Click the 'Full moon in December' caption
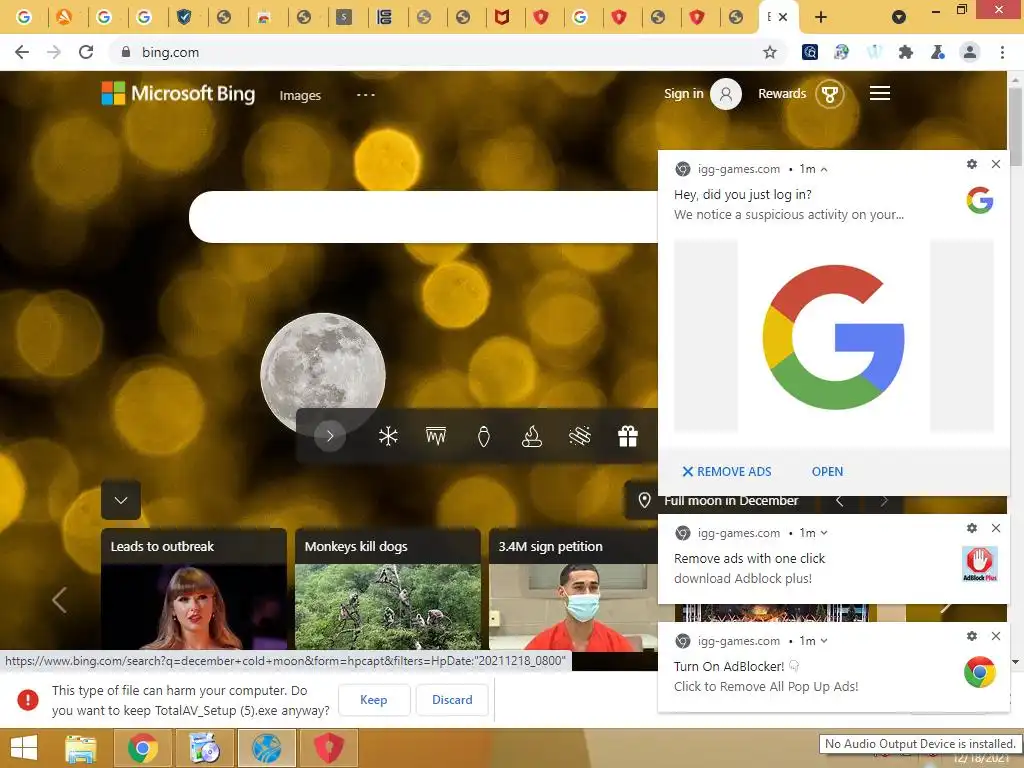Screen dimensions: 1024x768 tap(731, 501)
